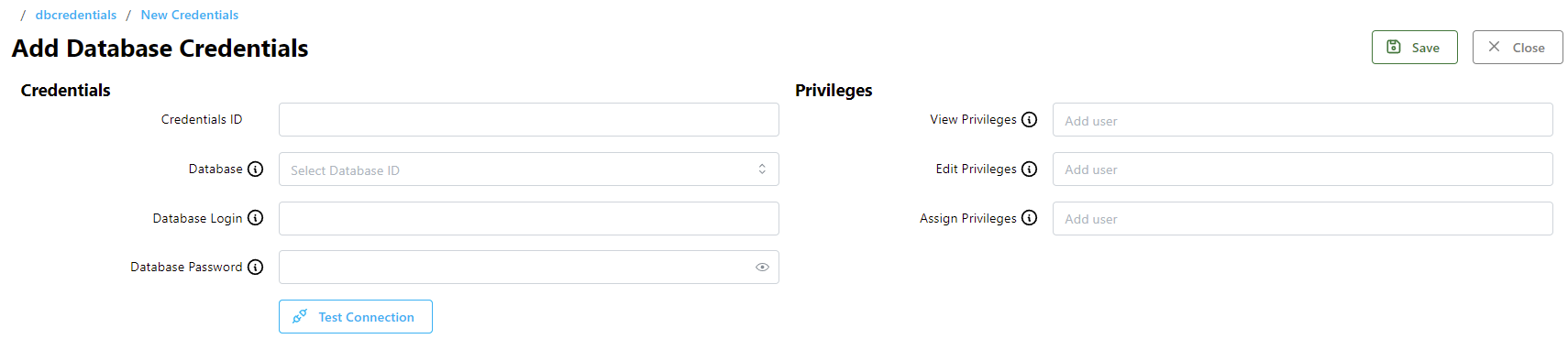1568x339 pixels.
Task: Open New Credentials breadcrumb link
Action: point(190,15)
